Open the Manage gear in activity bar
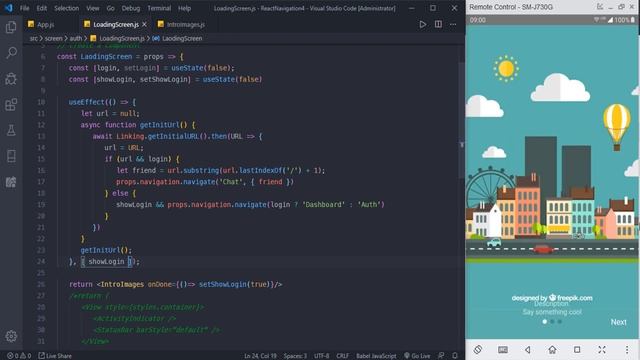The width and height of the screenshot is (640, 360). [11, 336]
